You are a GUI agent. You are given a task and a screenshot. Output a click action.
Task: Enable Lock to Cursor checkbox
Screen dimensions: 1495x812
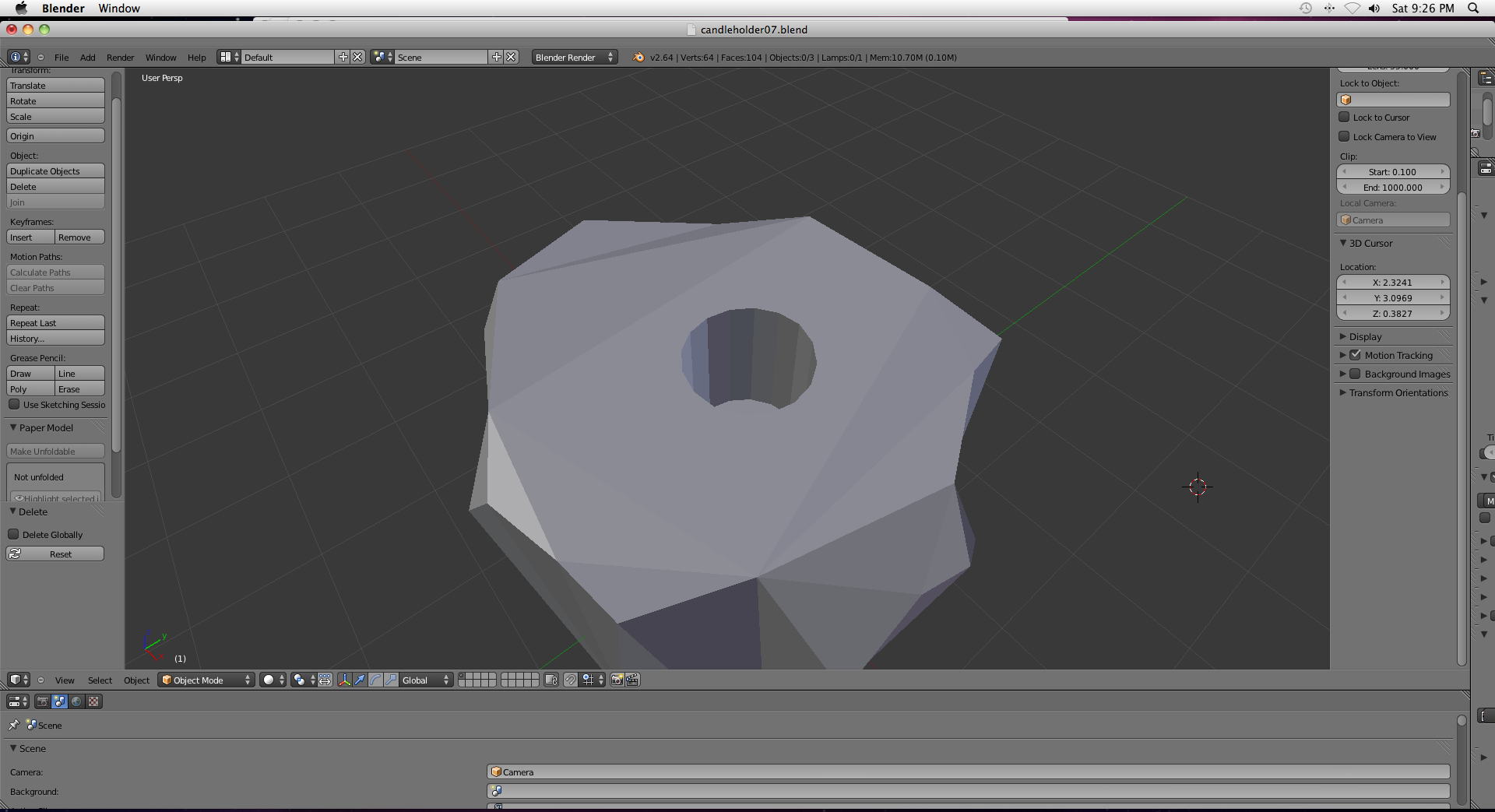(x=1344, y=117)
